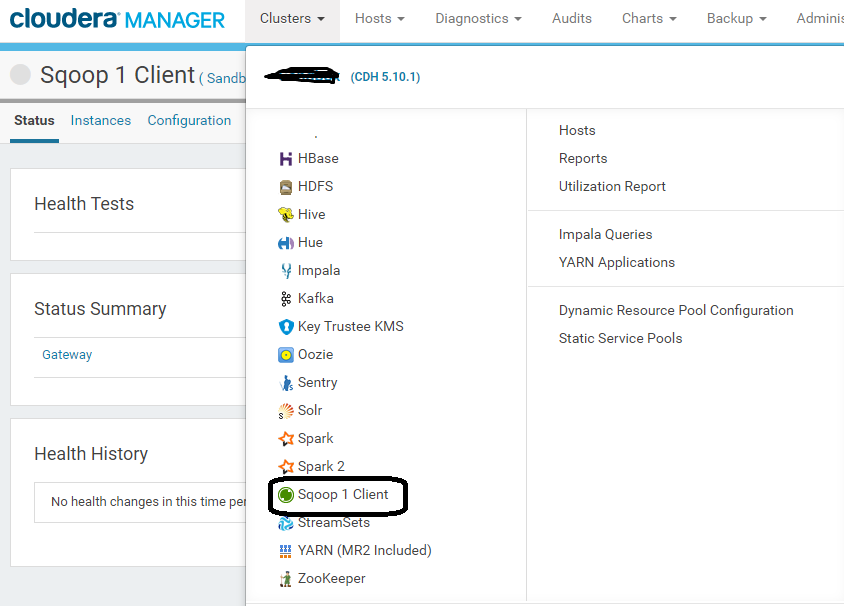The height and width of the screenshot is (606, 844).
Task: Open Dynamic Resource Pool Configuration
Action: pos(676,310)
